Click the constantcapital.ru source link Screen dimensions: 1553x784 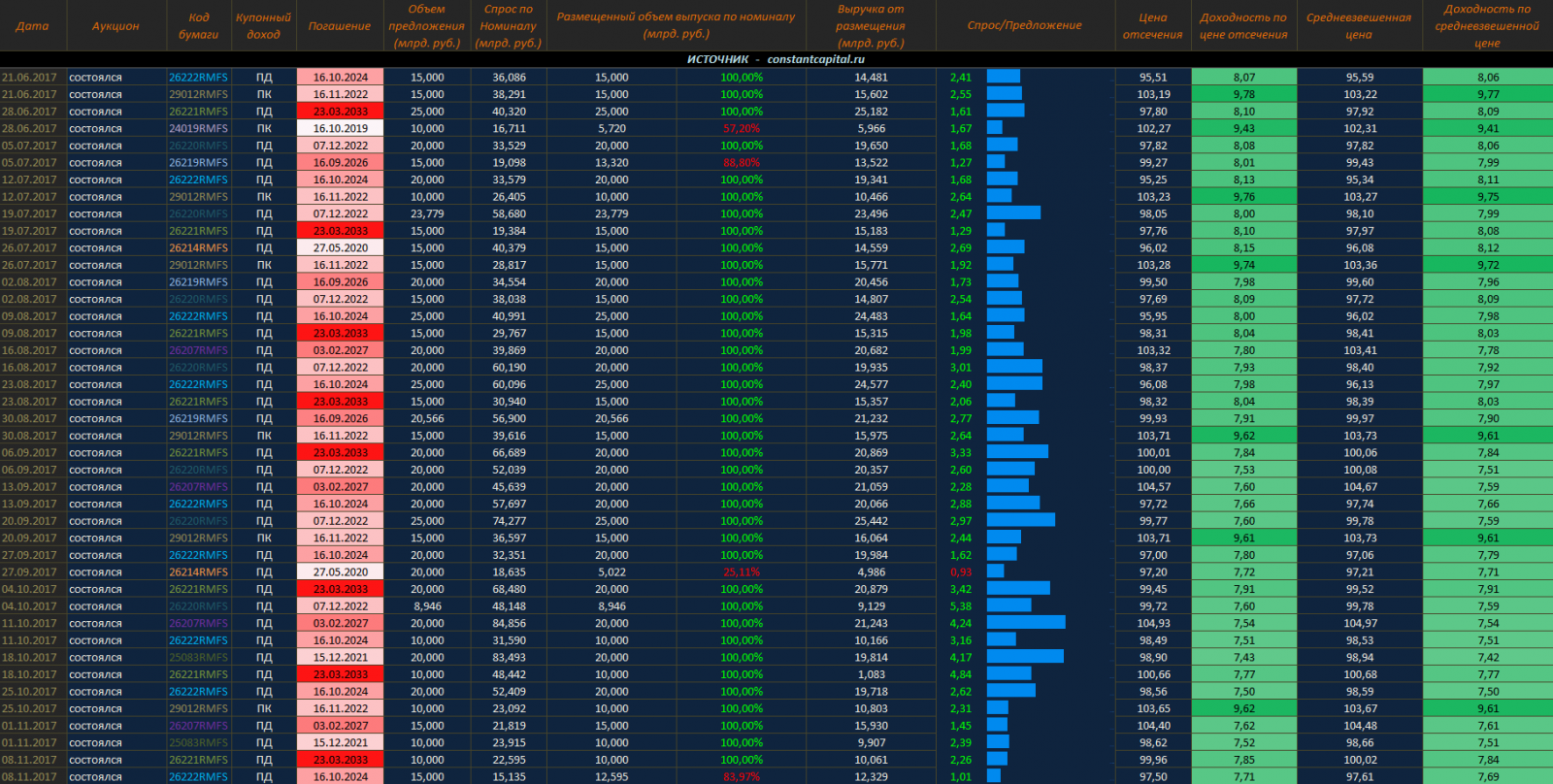(x=815, y=59)
